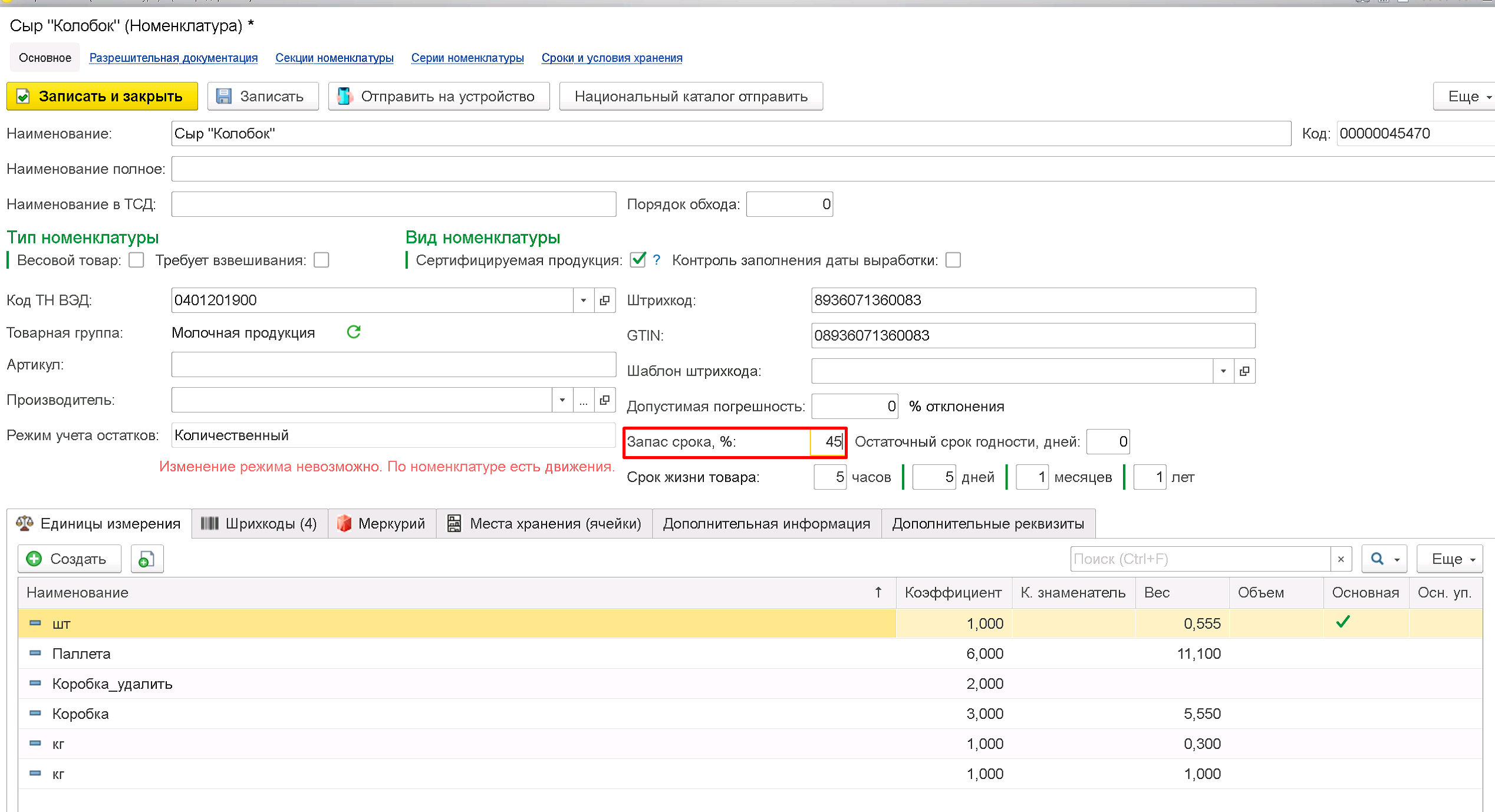Image resolution: width=1495 pixels, height=812 pixels.
Task: Open Секции номенклатуры link
Action: [334, 58]
